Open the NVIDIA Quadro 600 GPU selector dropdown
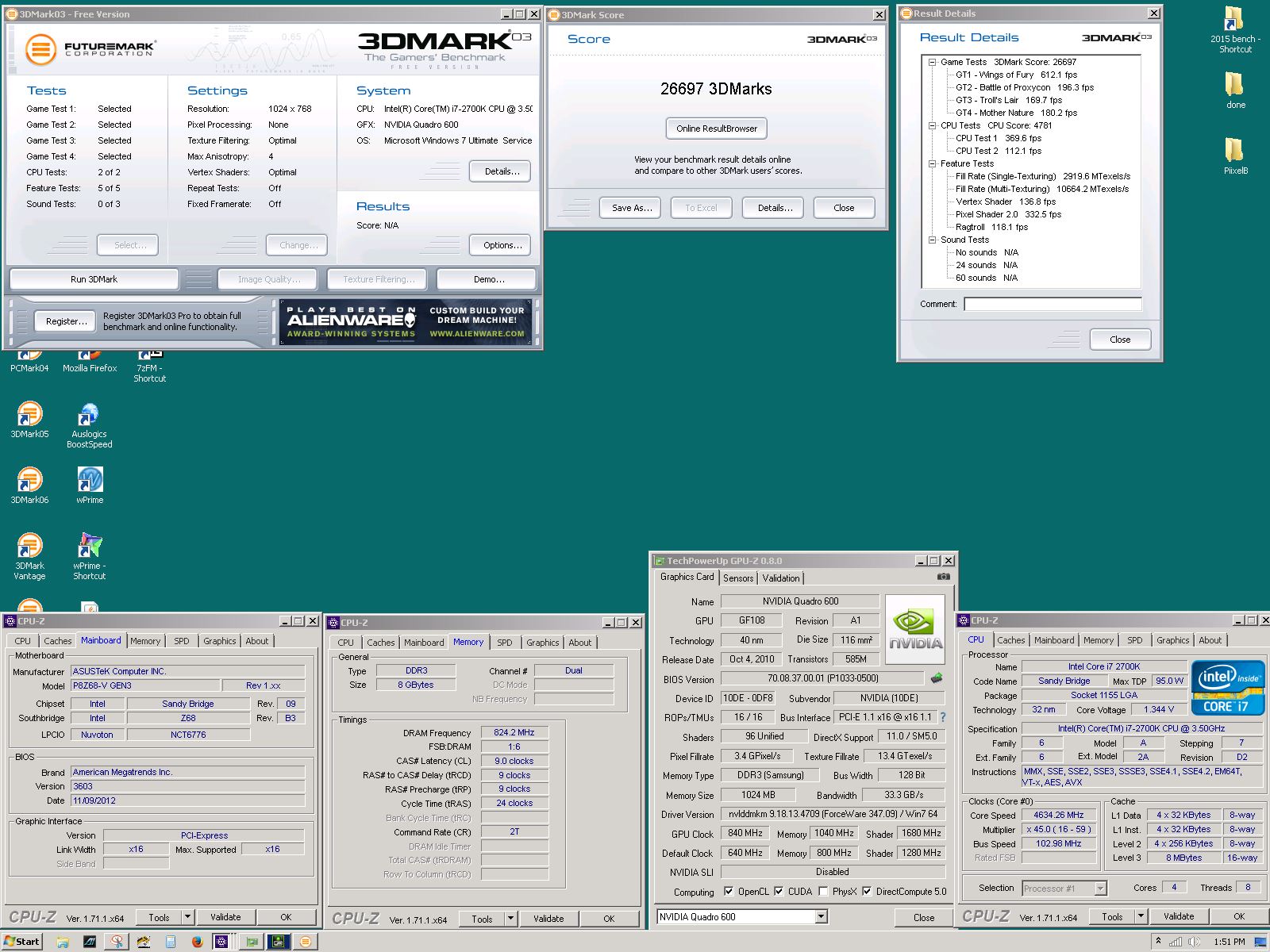1270x952 pixels. coord(822,917)
